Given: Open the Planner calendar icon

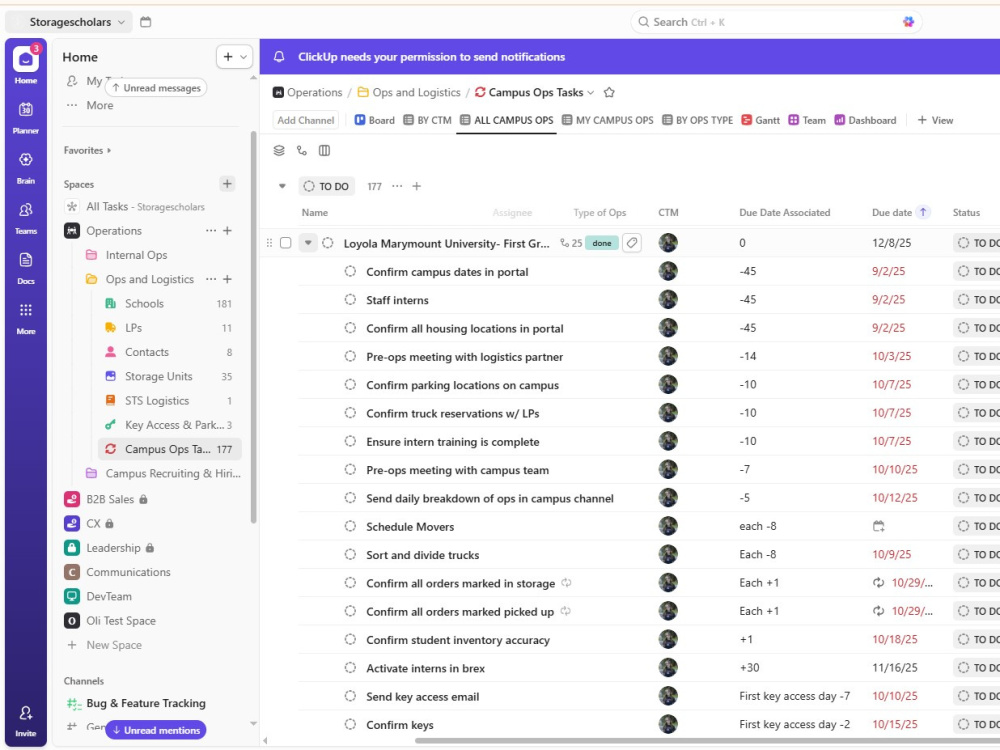Looking at the screenshot, I should 26,110.
